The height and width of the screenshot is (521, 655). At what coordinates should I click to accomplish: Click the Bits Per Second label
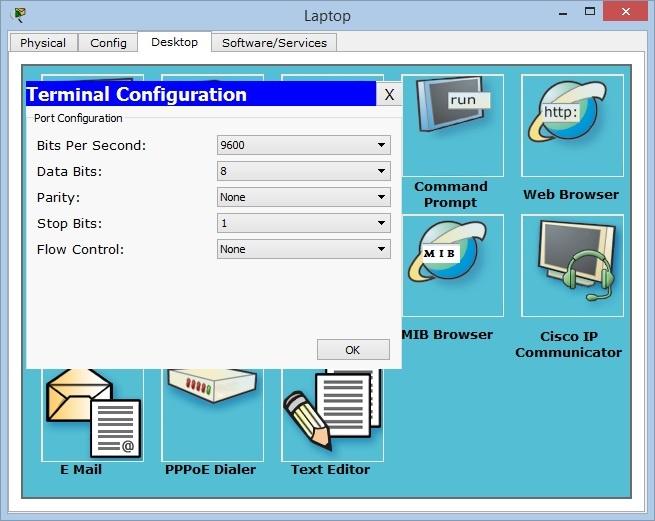pos(91,145)
